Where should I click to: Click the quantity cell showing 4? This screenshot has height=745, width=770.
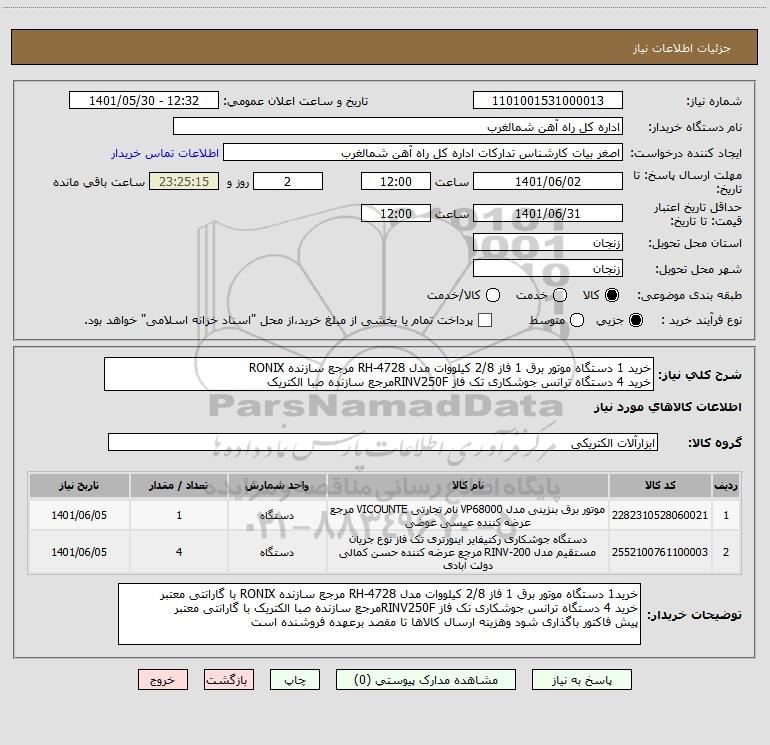[x=179, y=552]
